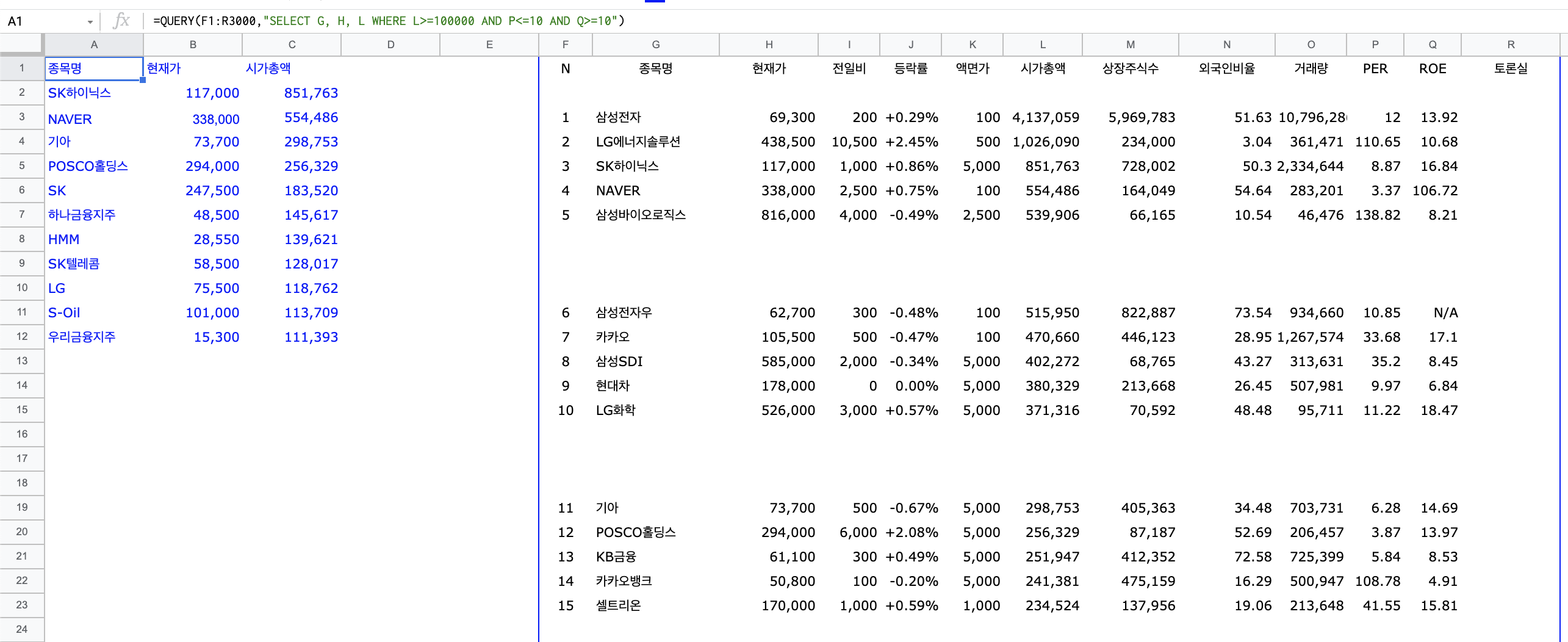The image size is (1568, 642).
Task: Click the formula bar QUERY formula
Action: [x=389, y=21]
